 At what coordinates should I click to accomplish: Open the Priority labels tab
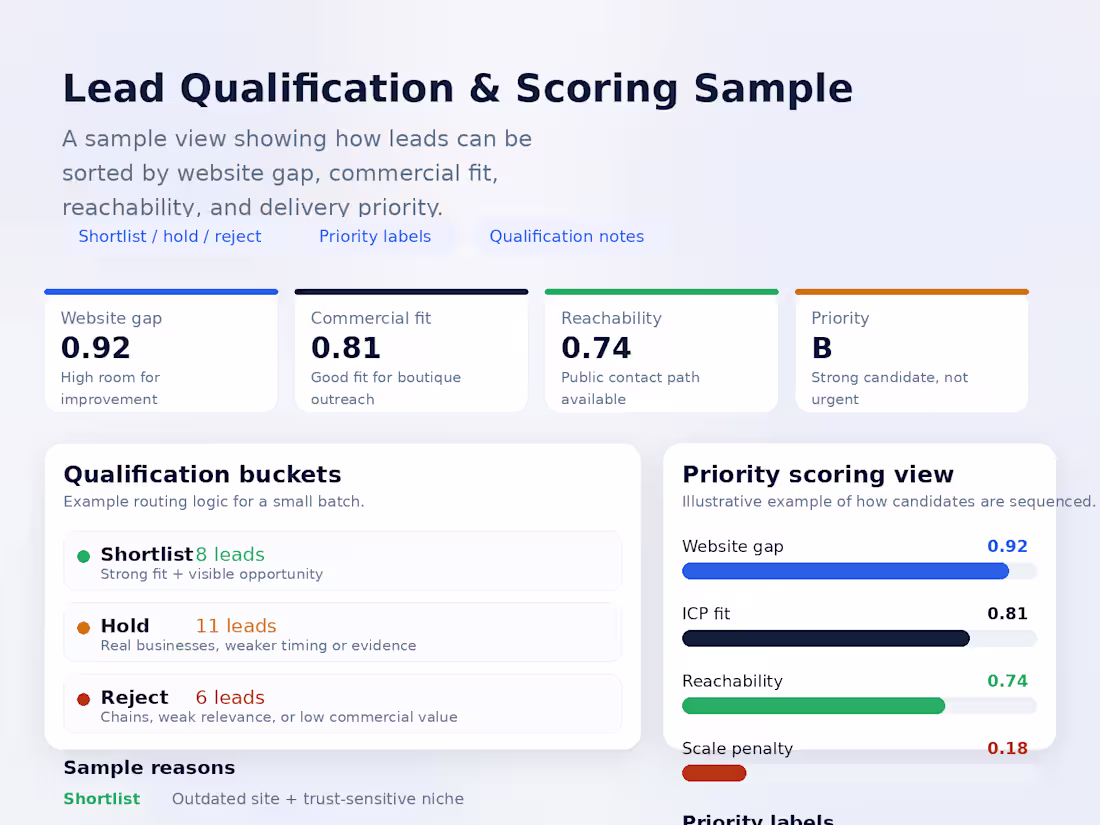point(375,237)
